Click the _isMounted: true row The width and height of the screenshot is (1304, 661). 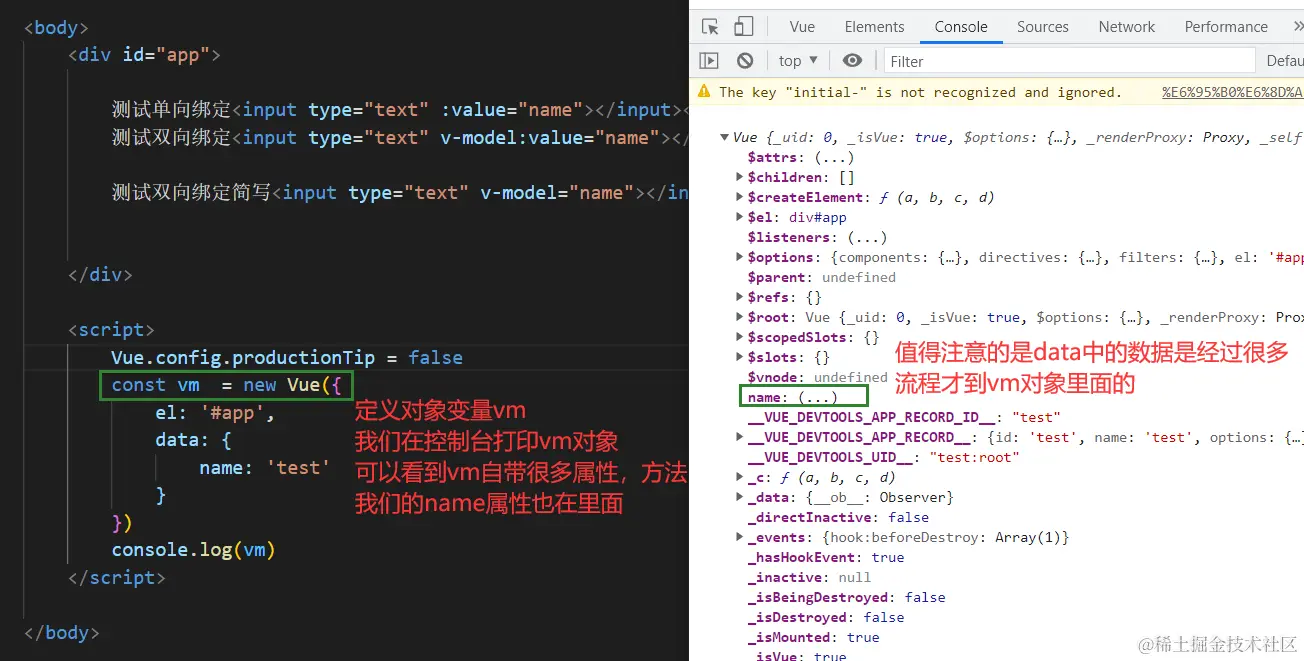pos(813,638)
